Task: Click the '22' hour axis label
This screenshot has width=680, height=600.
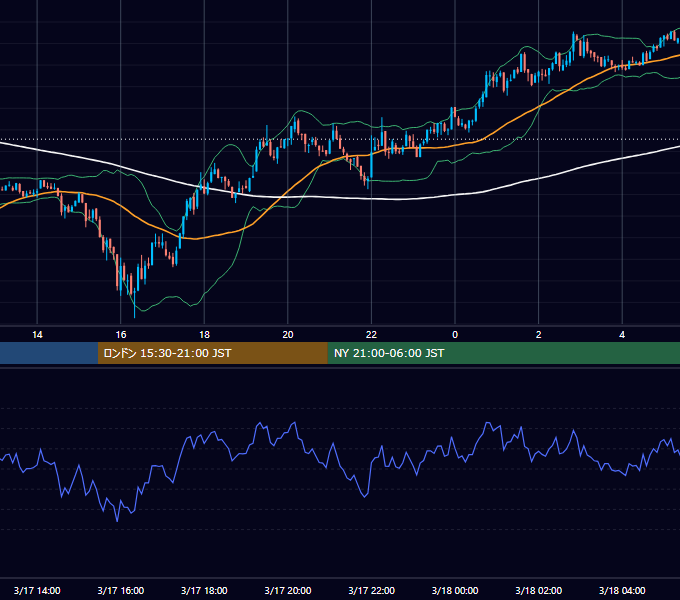Action: pyautogui.click(x=371, y=335)
